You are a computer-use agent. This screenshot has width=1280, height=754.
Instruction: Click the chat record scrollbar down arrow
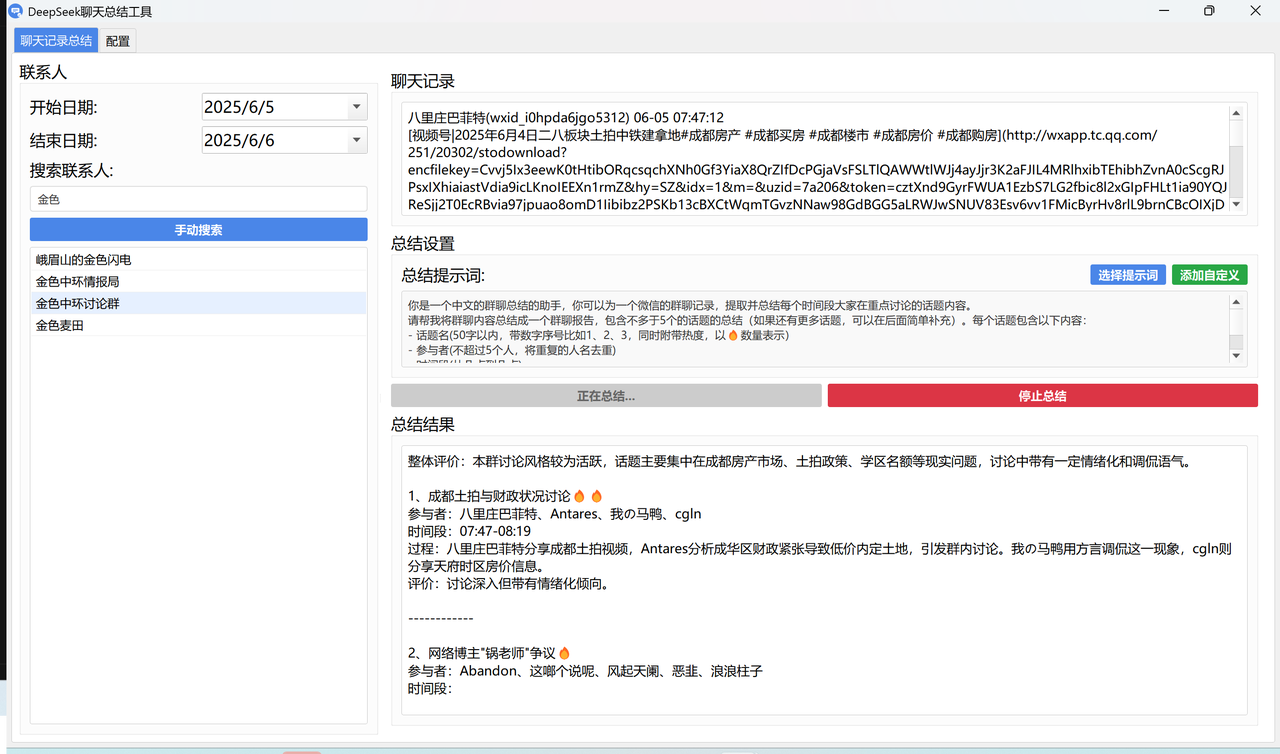pos(1236,204)
